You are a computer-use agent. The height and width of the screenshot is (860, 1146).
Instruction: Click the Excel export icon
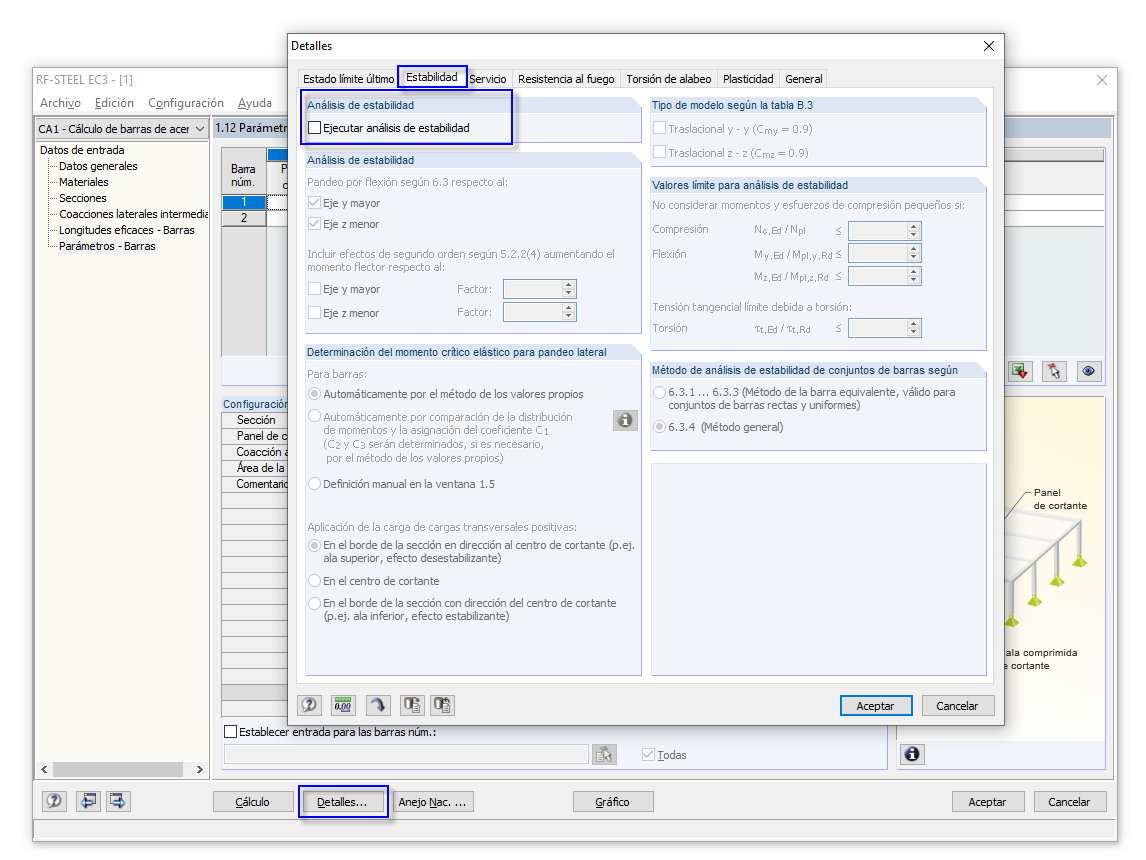point(1020,371)
